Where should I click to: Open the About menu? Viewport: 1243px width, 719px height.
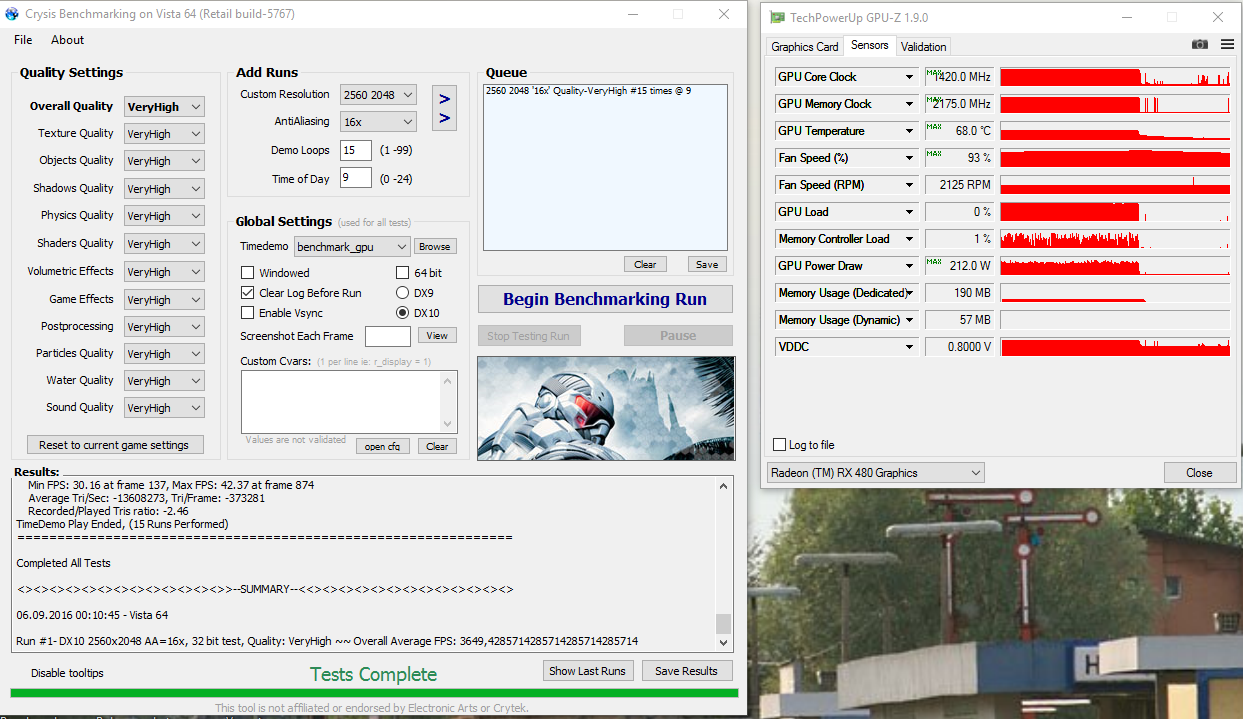point(67,40)
